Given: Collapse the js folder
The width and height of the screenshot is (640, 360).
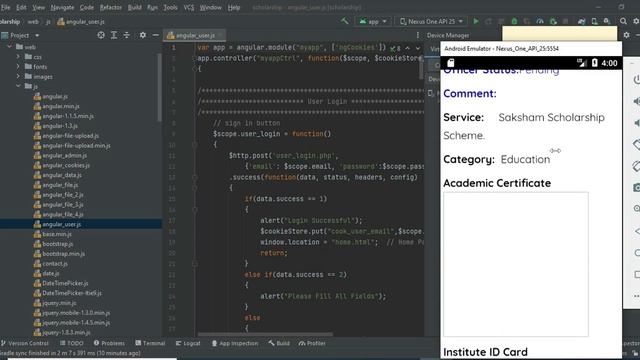Looking at the screenshot, I should pyautogui.click(x=18, y=86).
